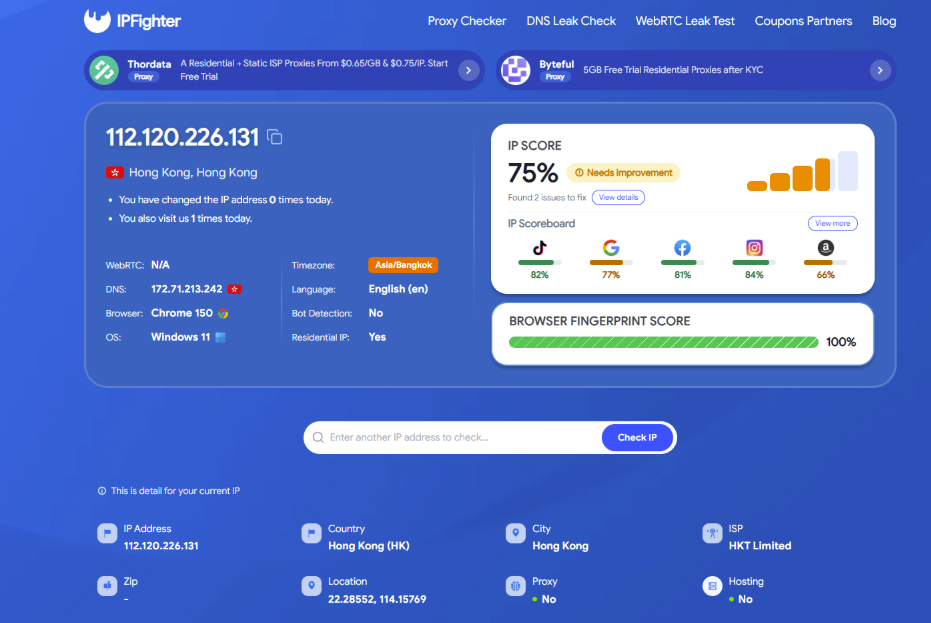Open Proxy Checker menu item
Screen dimensions: 931x623
click(467, 21)
